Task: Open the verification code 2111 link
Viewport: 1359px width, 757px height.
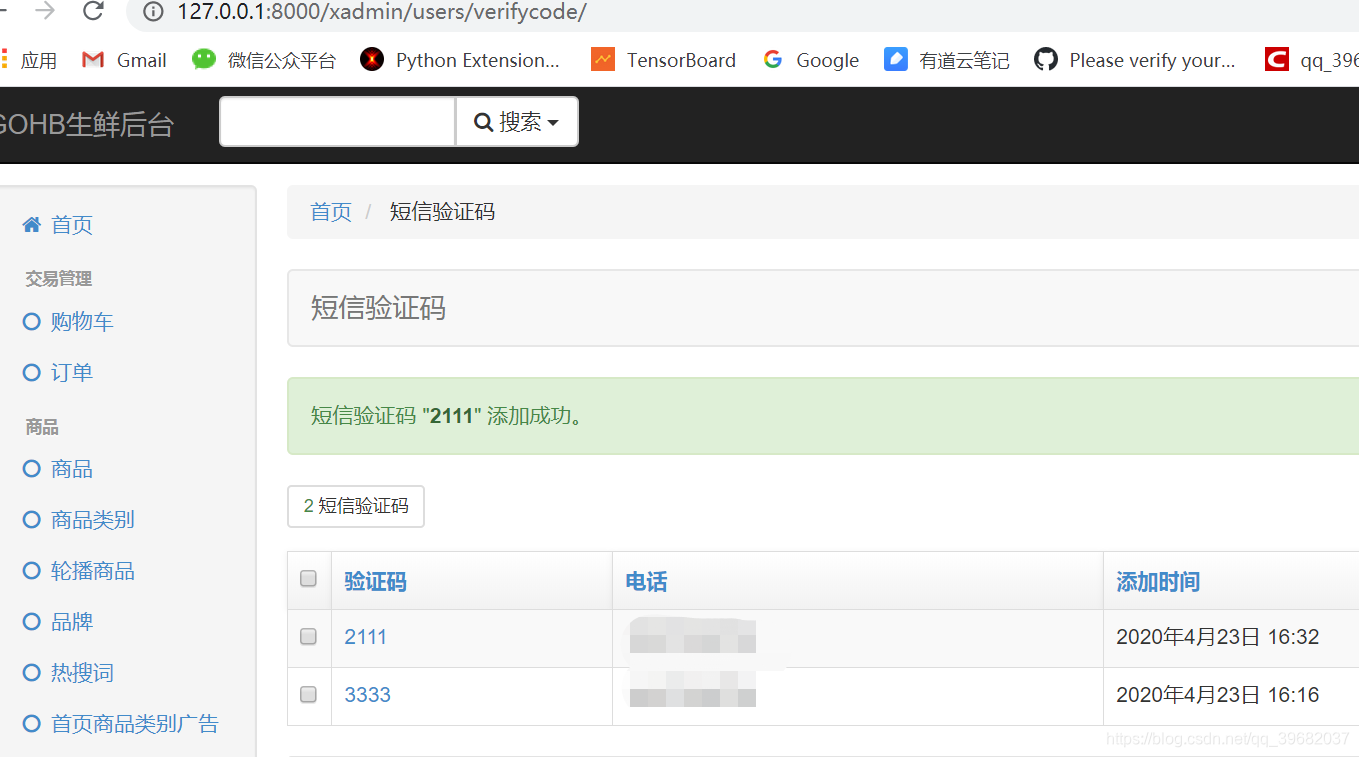Action: point(365,637)
